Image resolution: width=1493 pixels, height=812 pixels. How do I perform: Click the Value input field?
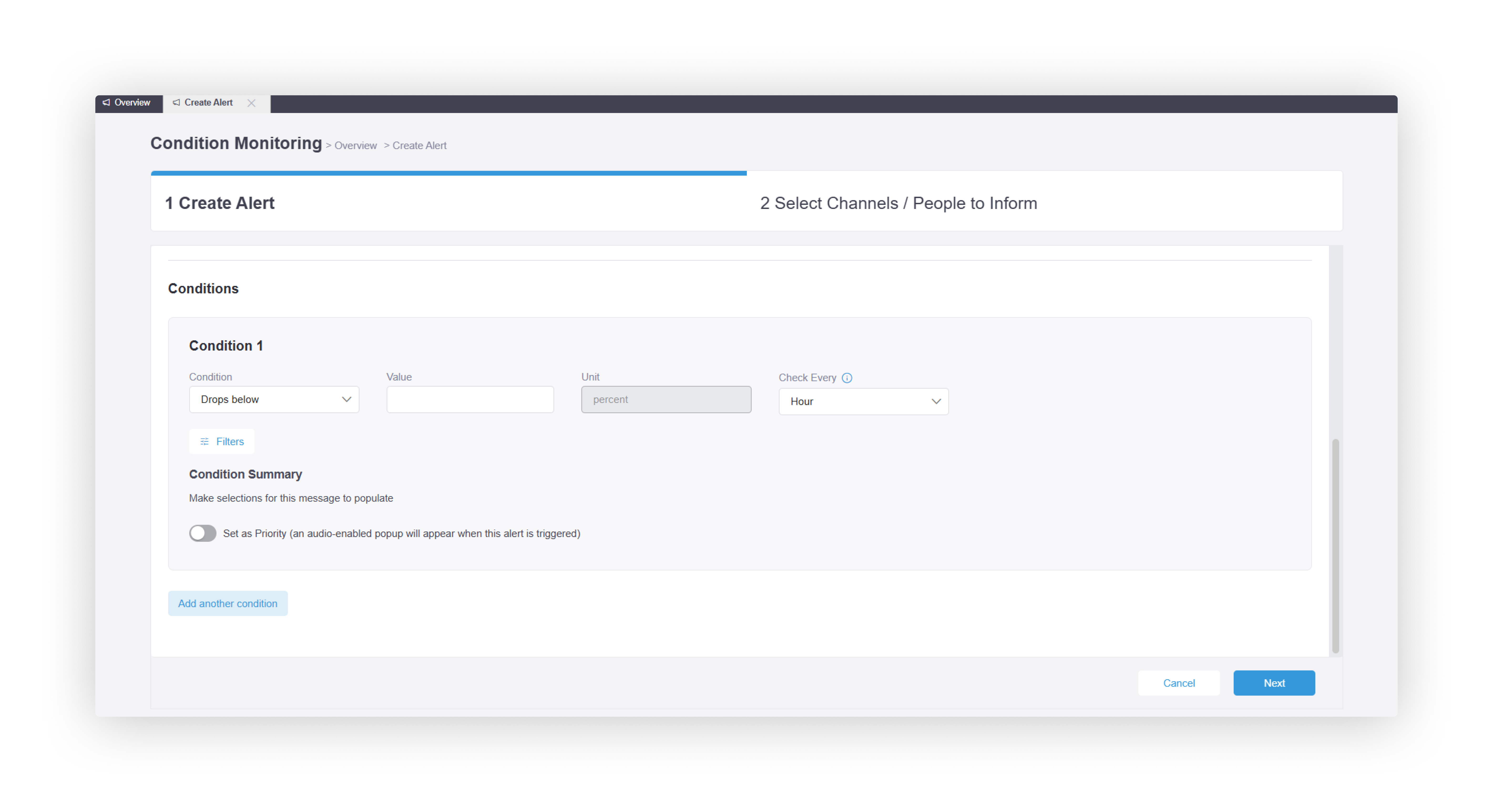[470, 399]
